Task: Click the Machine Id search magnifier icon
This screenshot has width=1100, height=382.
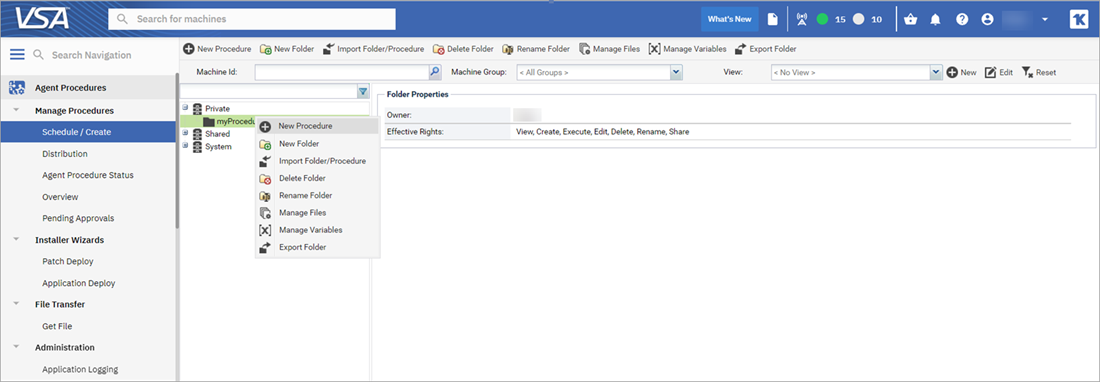Action: 435,71
